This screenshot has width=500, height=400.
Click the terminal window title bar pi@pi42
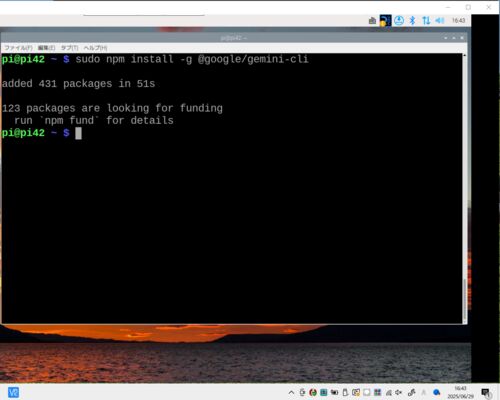tap(233, 38)
